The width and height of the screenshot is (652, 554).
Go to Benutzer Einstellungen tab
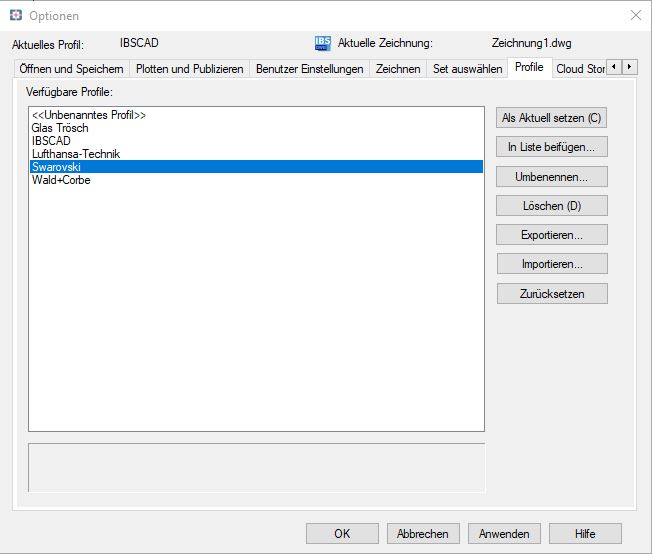[310, 69]
